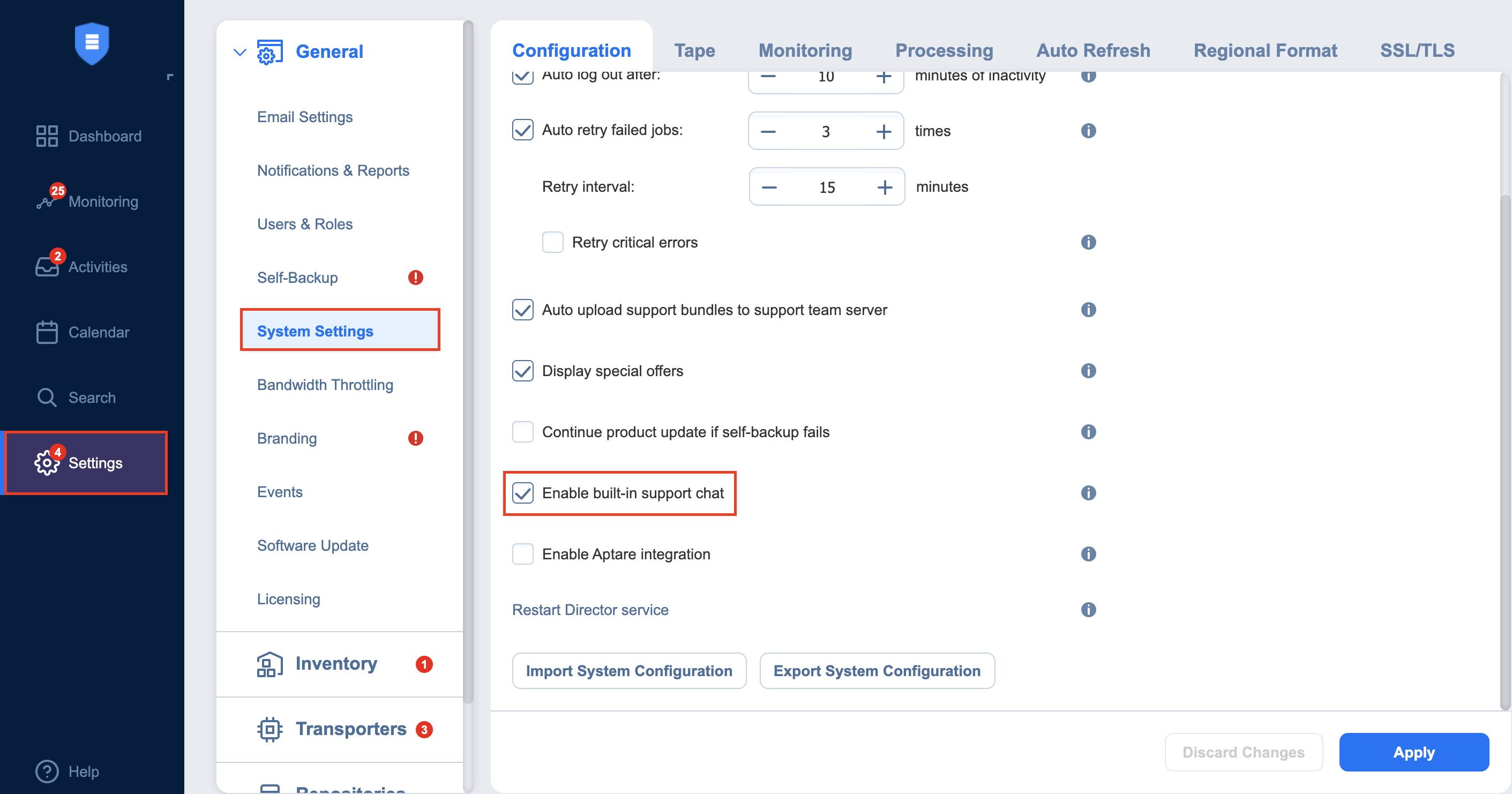Decrease retry interval minutes
1512x794 pixels.
[769, 187]
